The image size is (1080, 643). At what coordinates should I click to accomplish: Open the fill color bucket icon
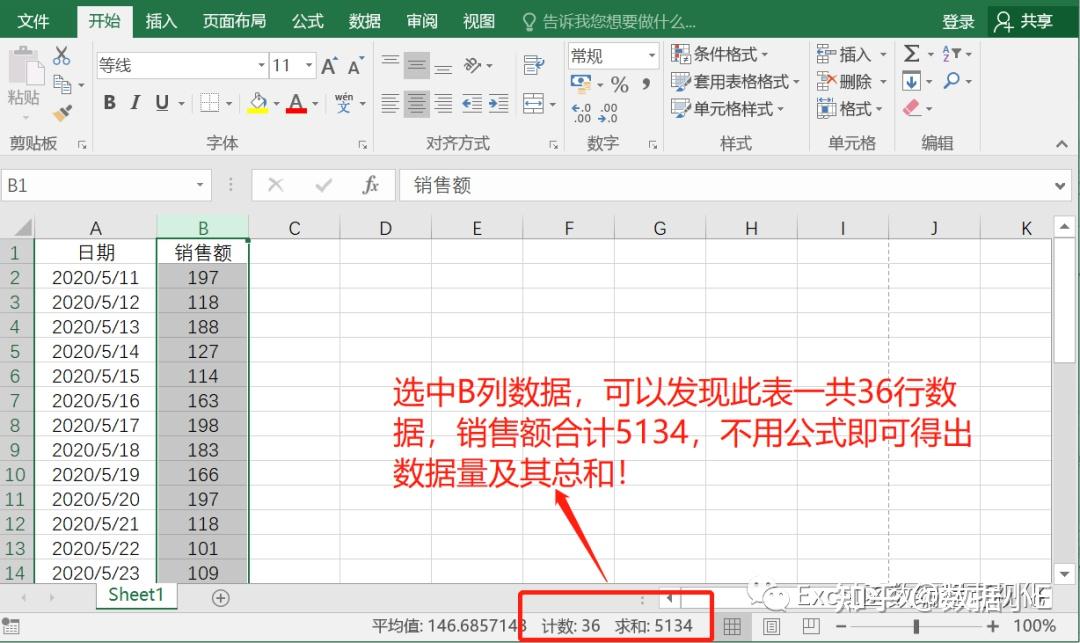click(x=257, y=102)
